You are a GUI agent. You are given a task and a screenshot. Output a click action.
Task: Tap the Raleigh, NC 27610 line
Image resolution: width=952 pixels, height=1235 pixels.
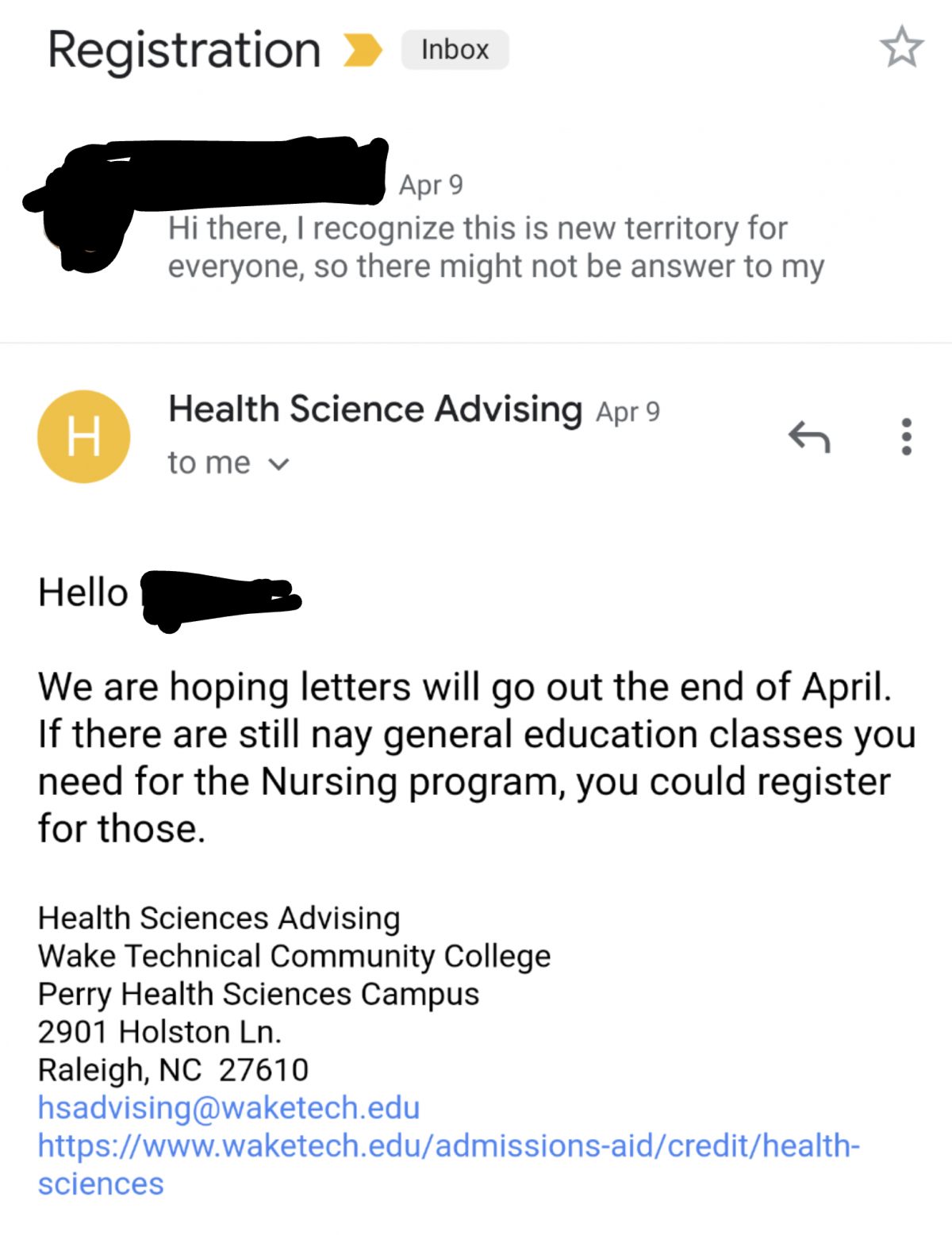[x=173, y=1070]
